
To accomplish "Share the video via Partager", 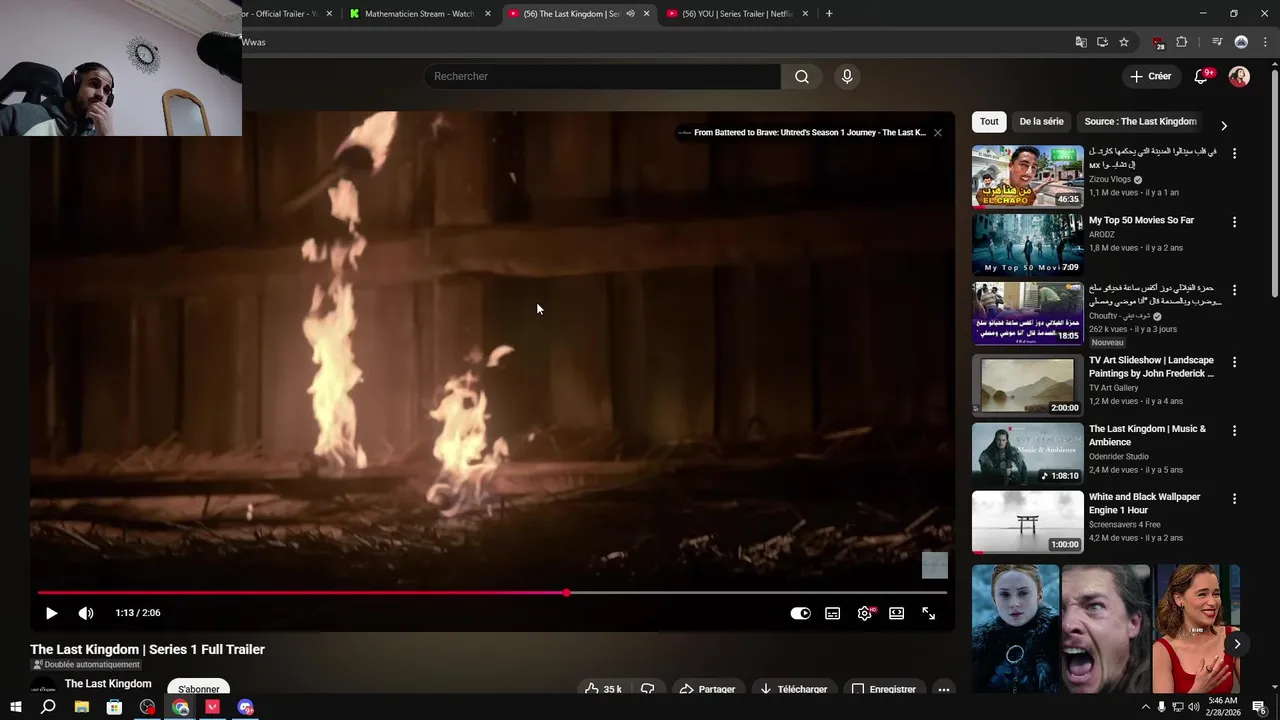I will (707, 689).
